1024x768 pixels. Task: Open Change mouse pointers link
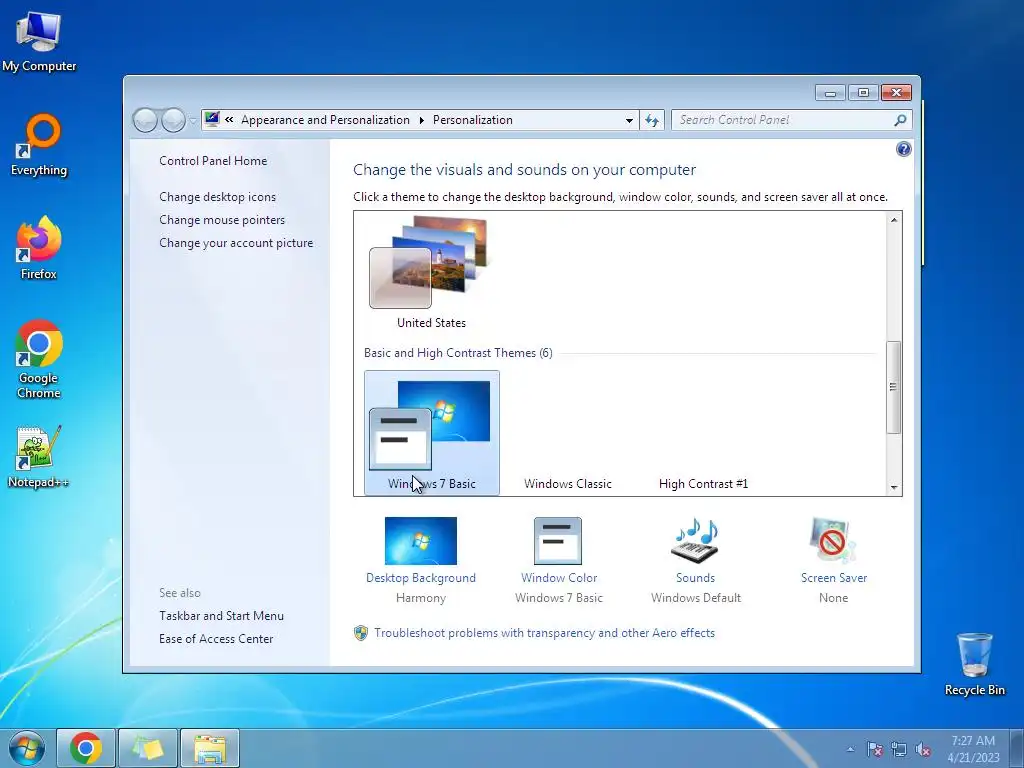coord(222,219)
